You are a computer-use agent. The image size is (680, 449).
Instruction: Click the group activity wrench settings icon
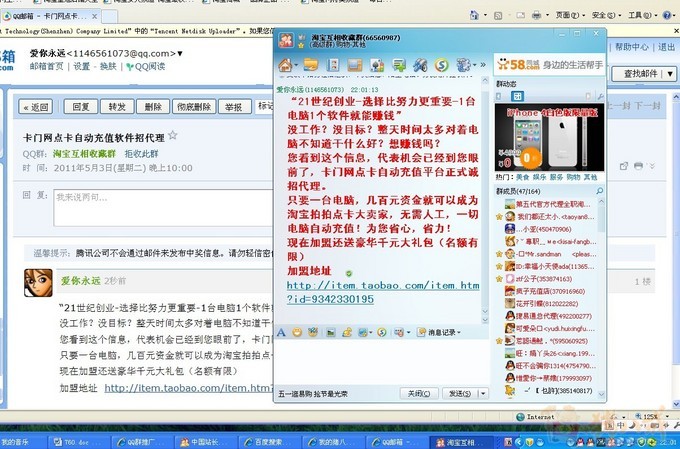point(601,96)
